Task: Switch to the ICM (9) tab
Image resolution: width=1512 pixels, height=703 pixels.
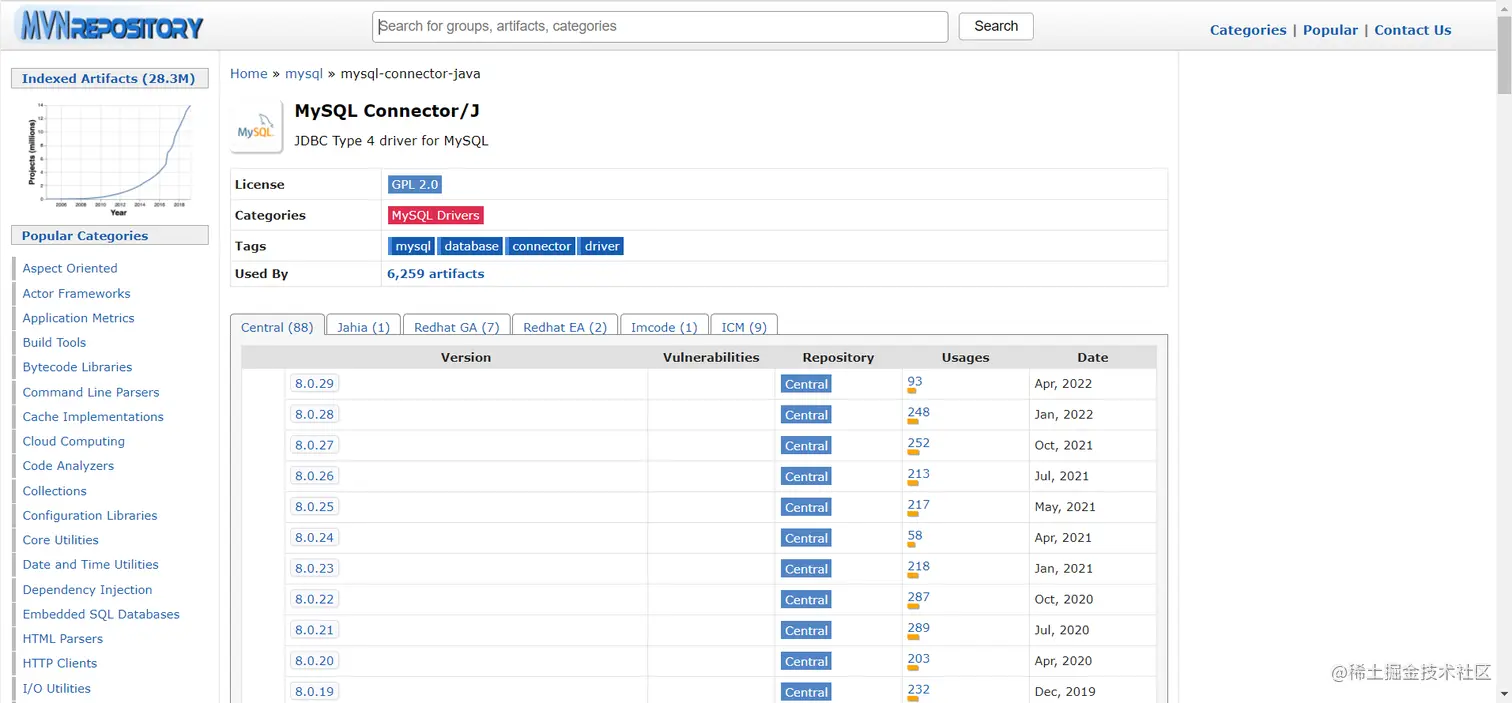Action: point(744,327)
